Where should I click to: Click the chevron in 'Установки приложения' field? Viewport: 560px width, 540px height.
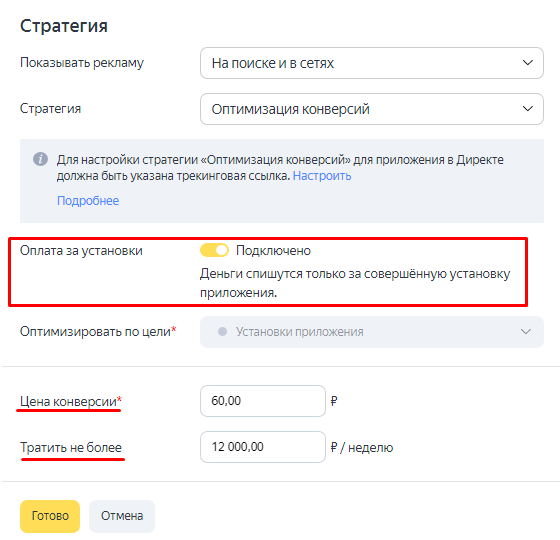coord(525,332)
